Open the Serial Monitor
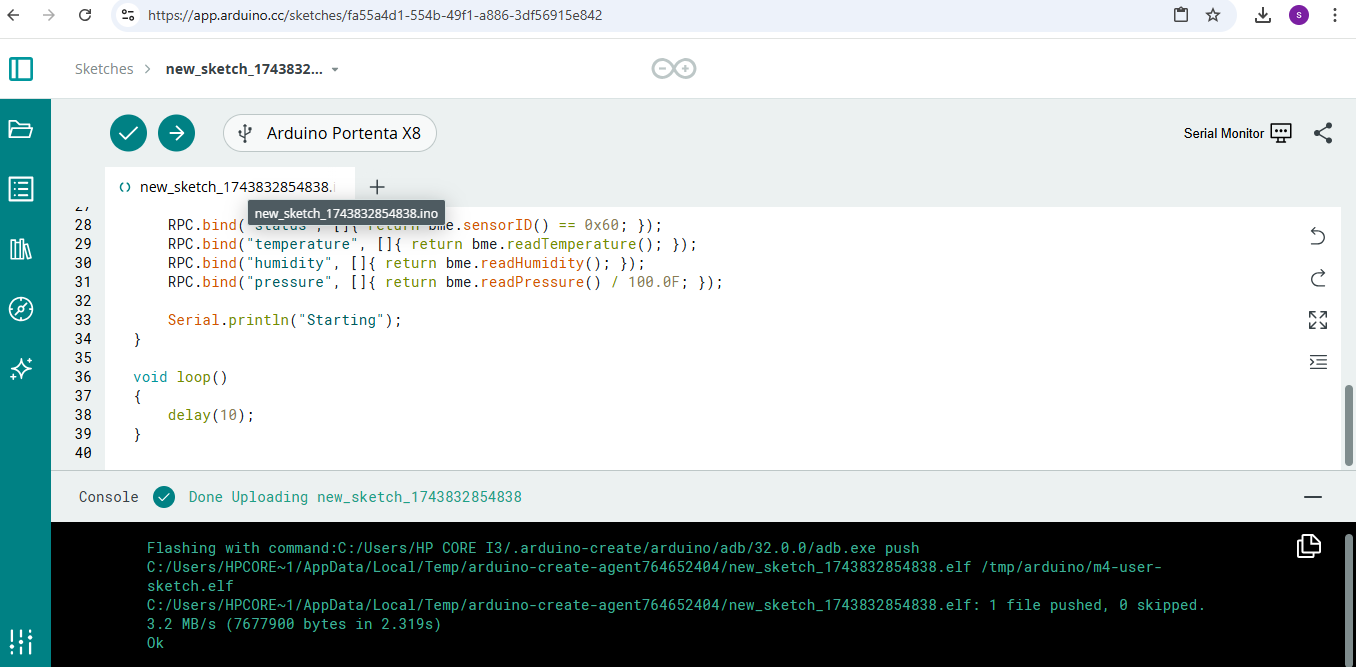This screenshot has height=667, width=1356. click(x=1237, y=132)
